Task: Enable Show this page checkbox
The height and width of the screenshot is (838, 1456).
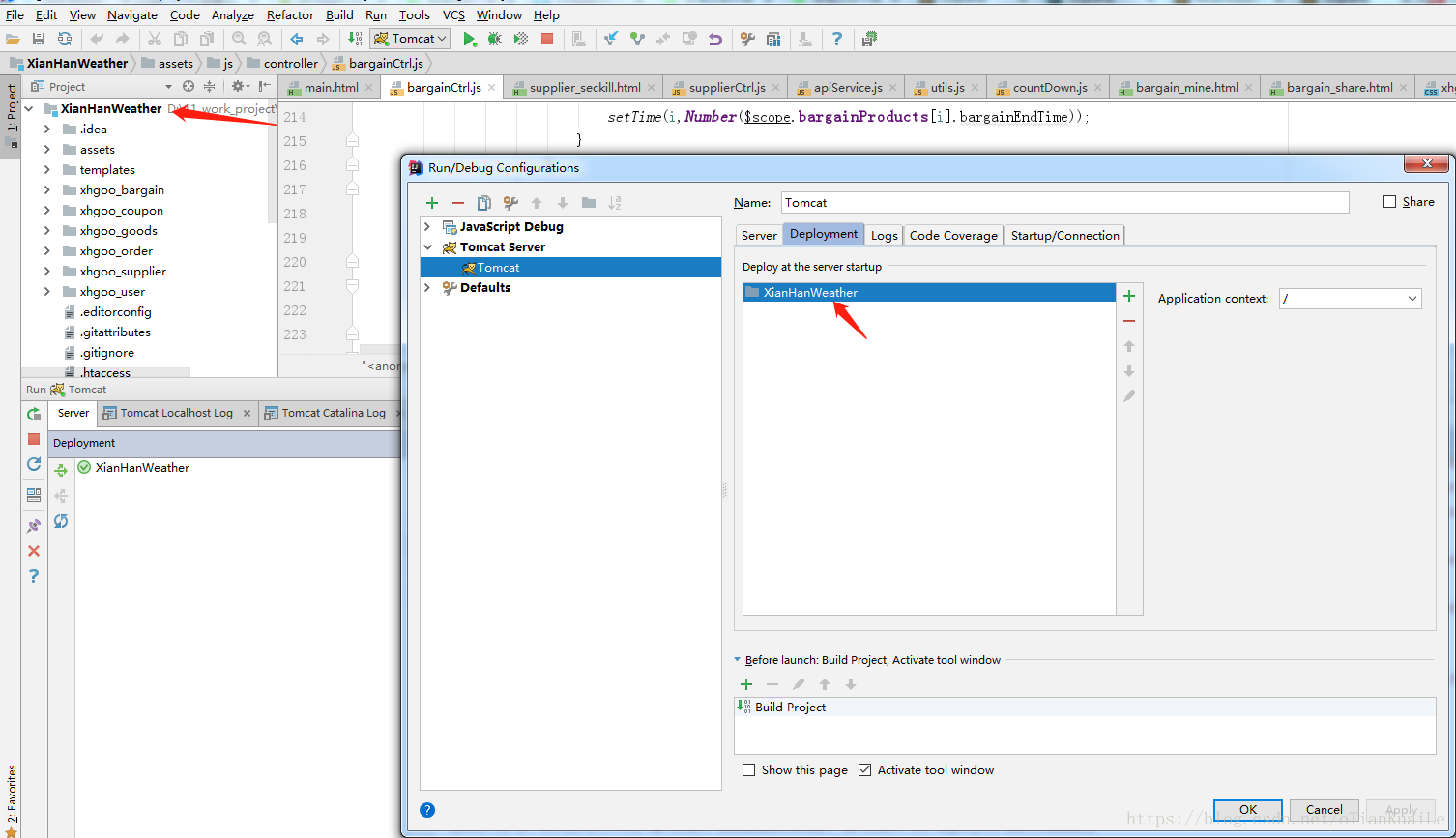Action: (x=749, y=770)
